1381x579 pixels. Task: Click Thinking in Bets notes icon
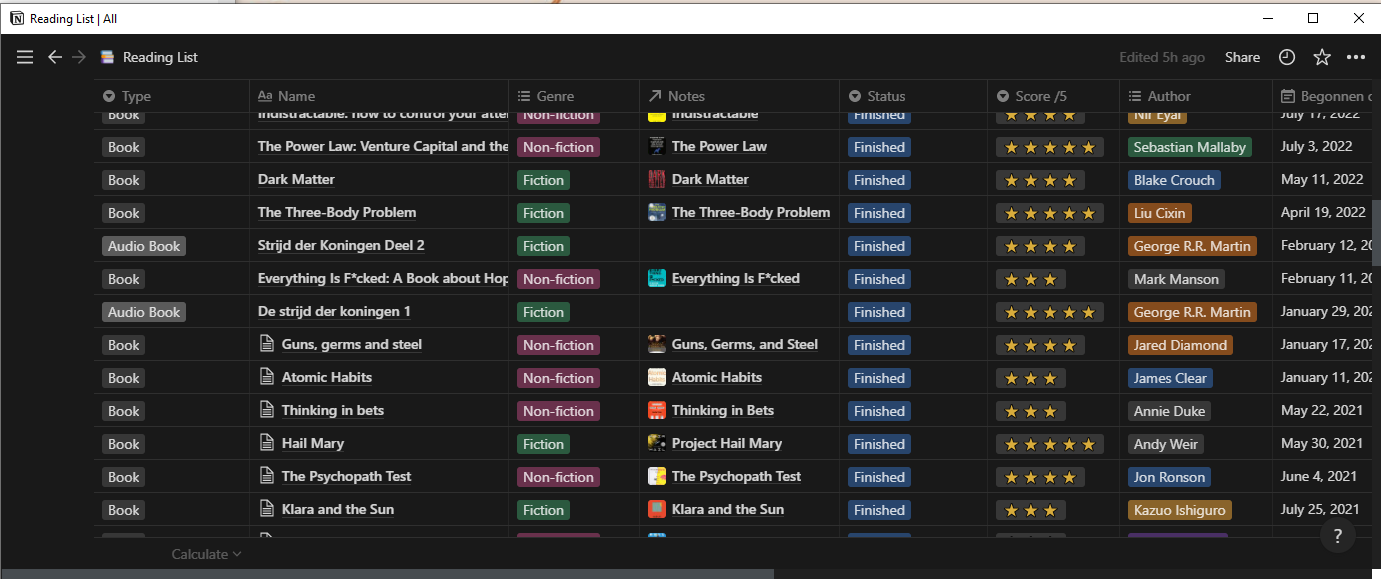coord(657,410)
